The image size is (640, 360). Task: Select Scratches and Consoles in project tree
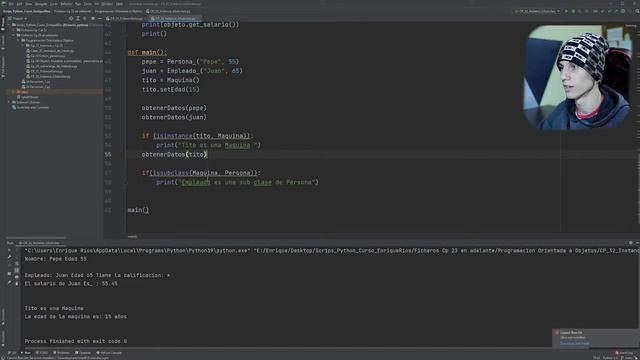[32, 108]
